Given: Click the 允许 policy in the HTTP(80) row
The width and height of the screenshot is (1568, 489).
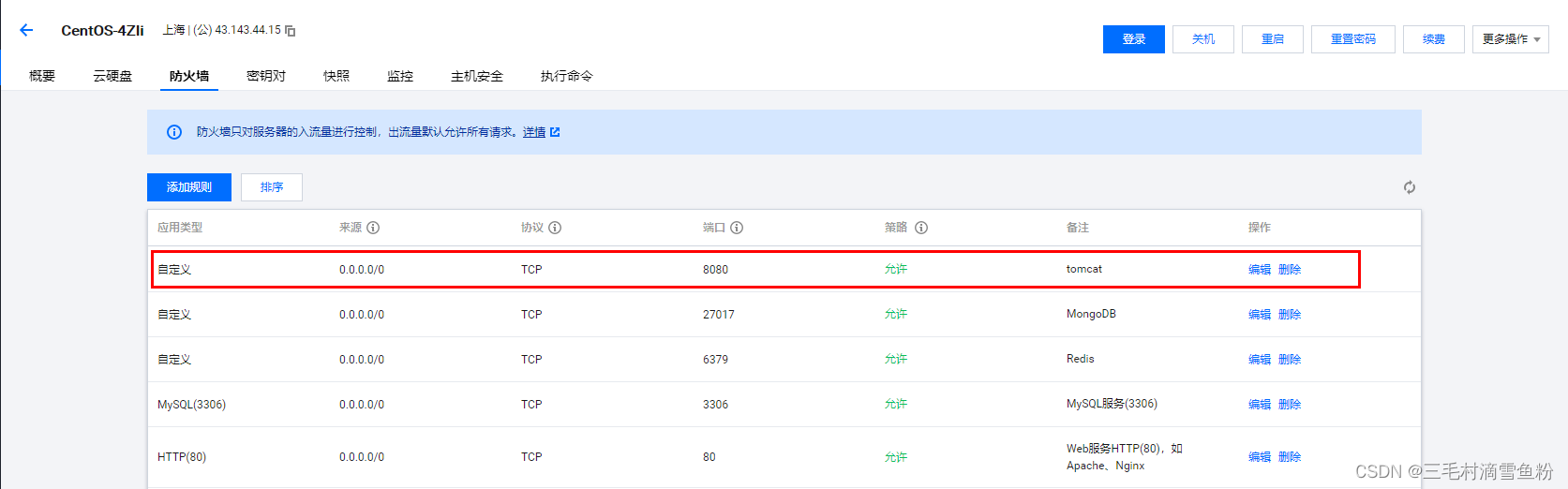Looking at the screenshot, I should point(896,457).
